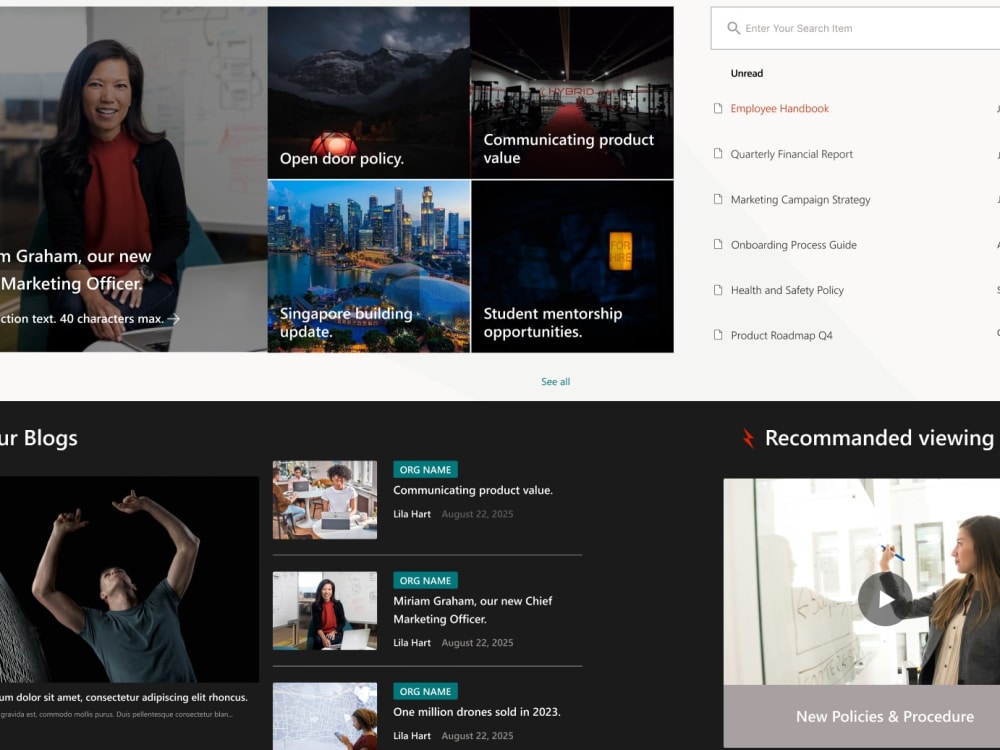Click August 22, 2025 date under Communicating product value
The image size is (1000, 750).
pos(477,514)
